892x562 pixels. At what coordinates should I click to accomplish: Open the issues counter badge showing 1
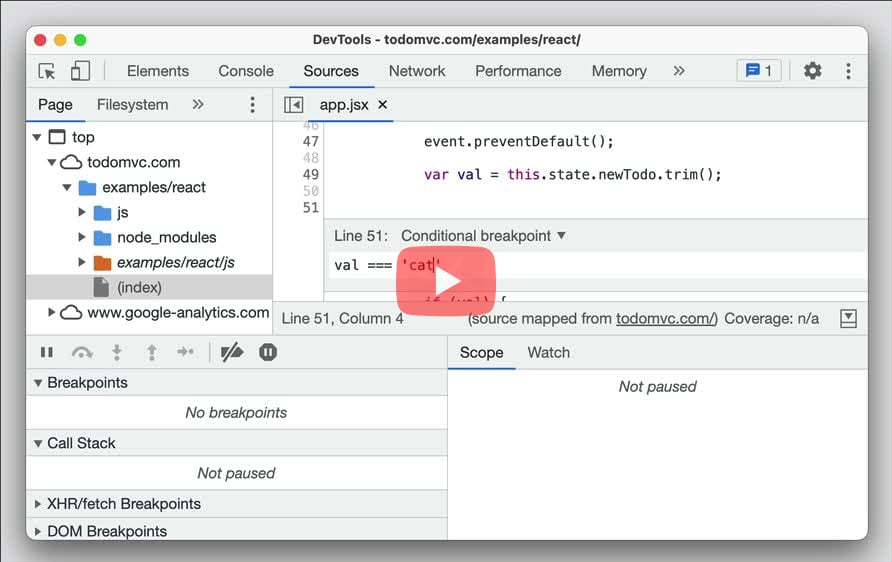pyautogui.click(x=759, y=71)
